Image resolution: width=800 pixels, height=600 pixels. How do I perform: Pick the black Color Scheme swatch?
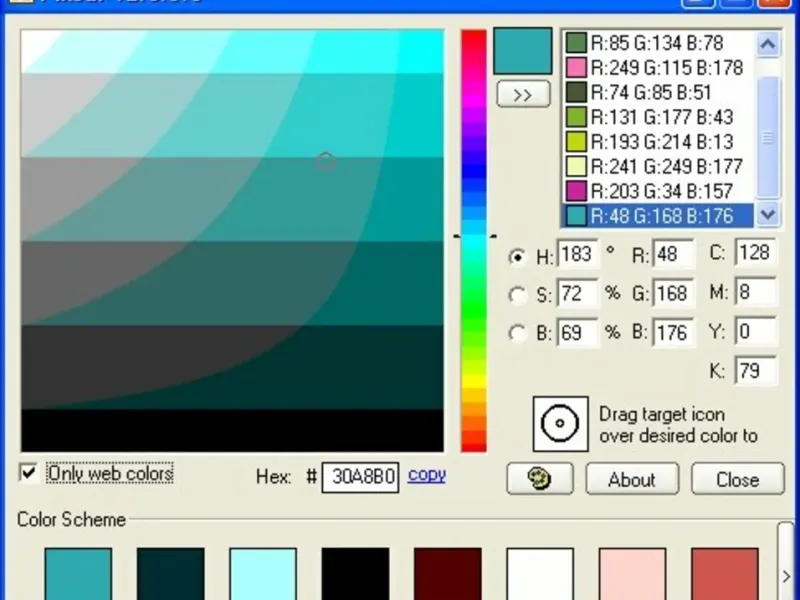[x=355, y=574]
